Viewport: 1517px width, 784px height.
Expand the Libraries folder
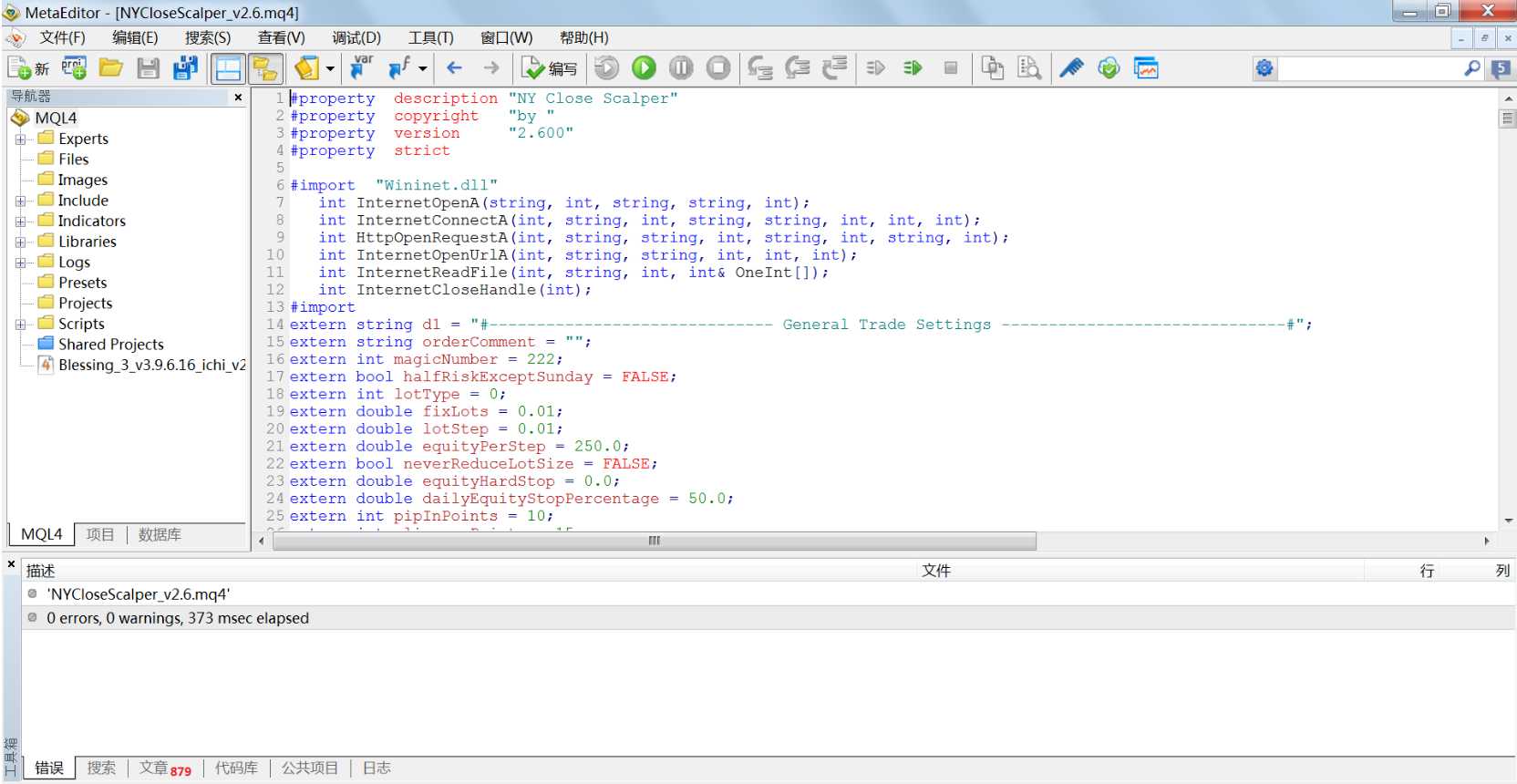20,242
